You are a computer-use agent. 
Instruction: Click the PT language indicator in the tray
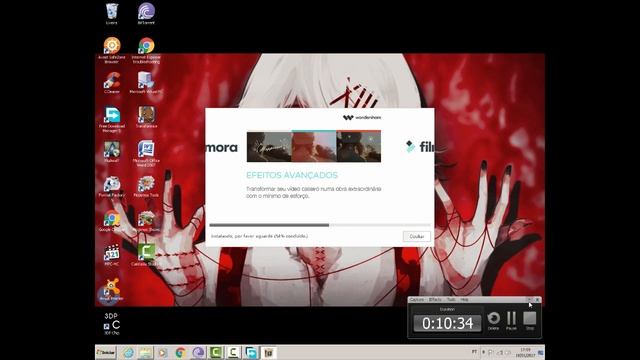click(474, 351)
